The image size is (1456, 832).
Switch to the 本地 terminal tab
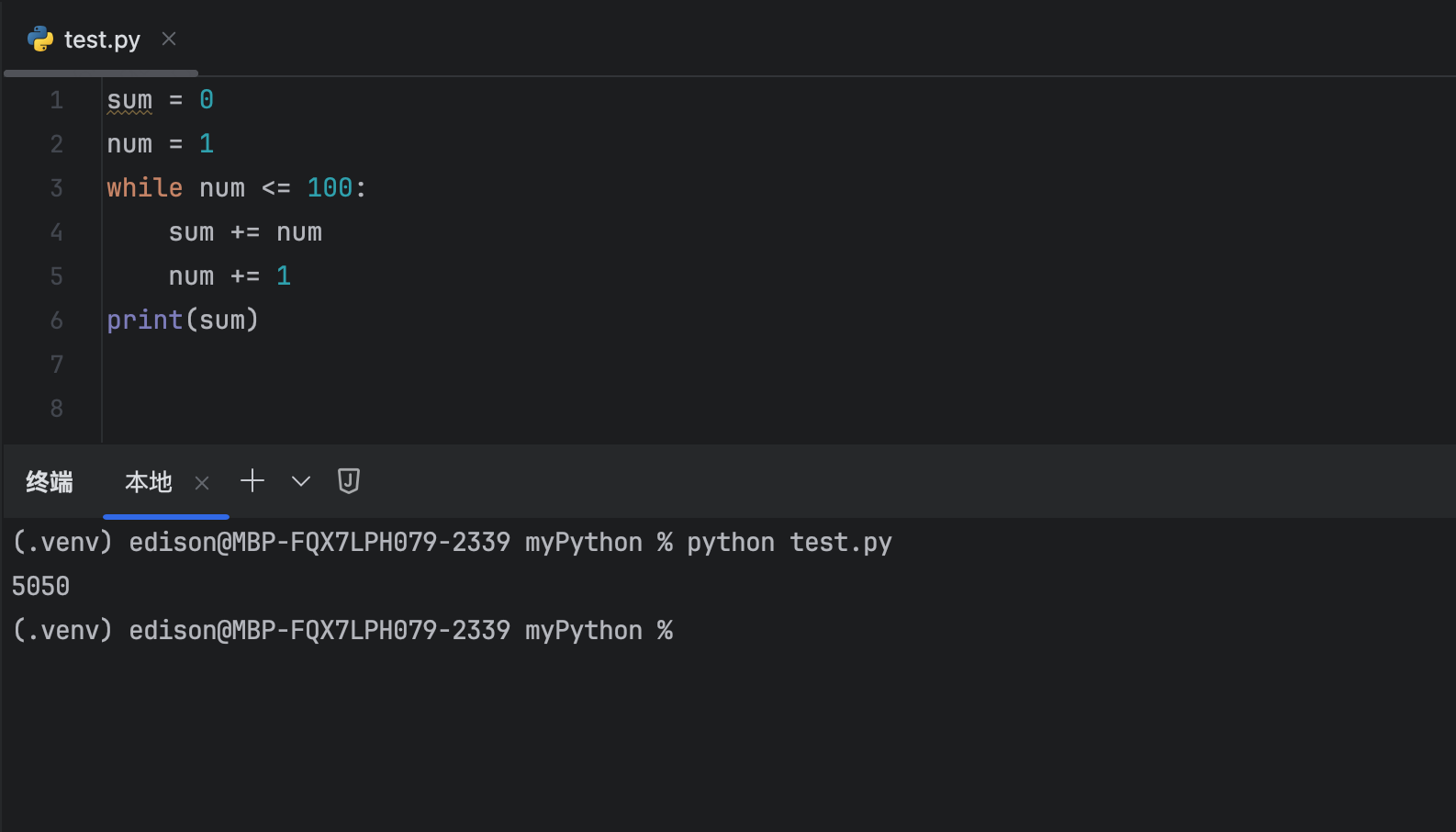[148, 482]
